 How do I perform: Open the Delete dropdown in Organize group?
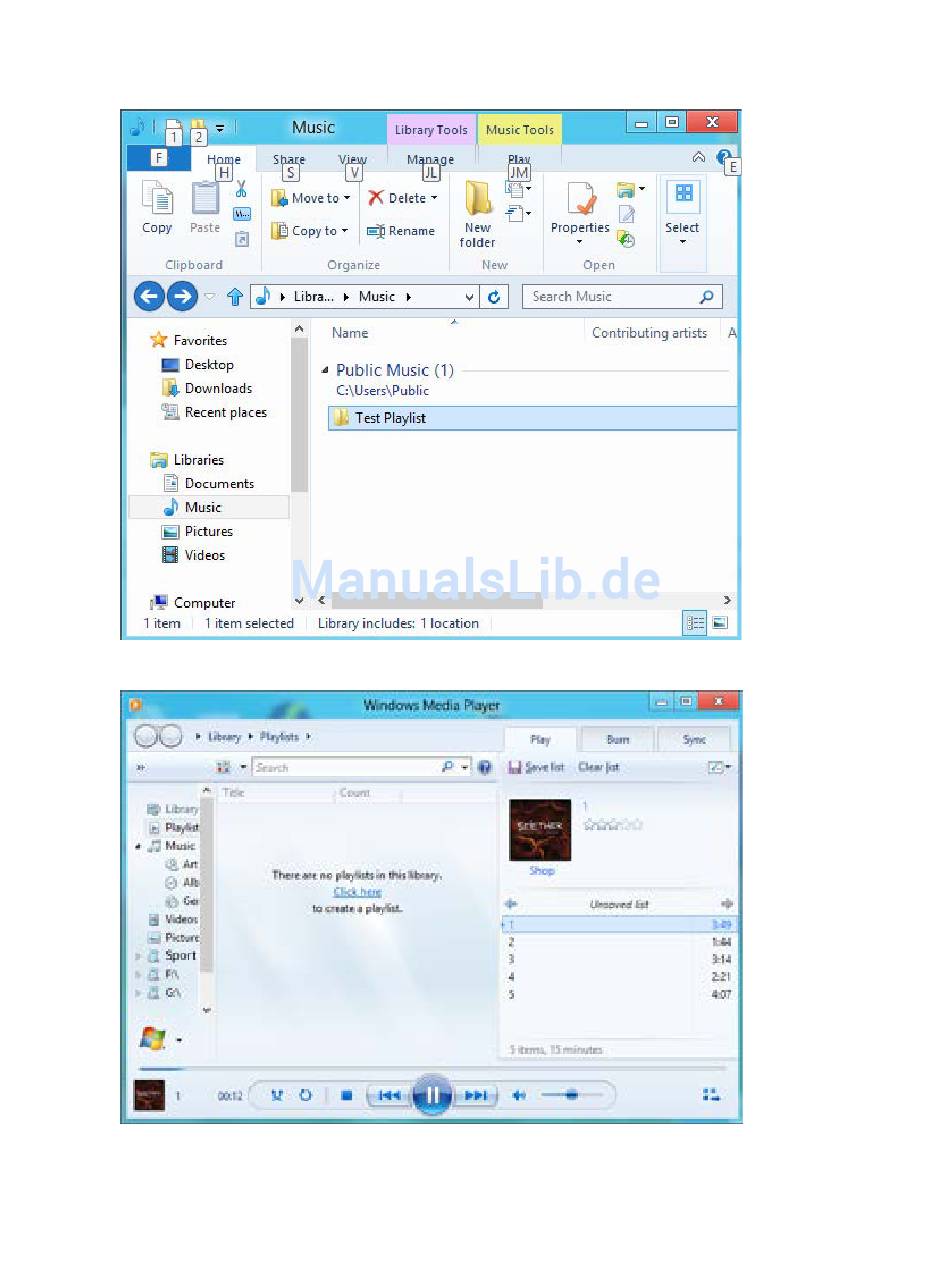click(402, 198)
